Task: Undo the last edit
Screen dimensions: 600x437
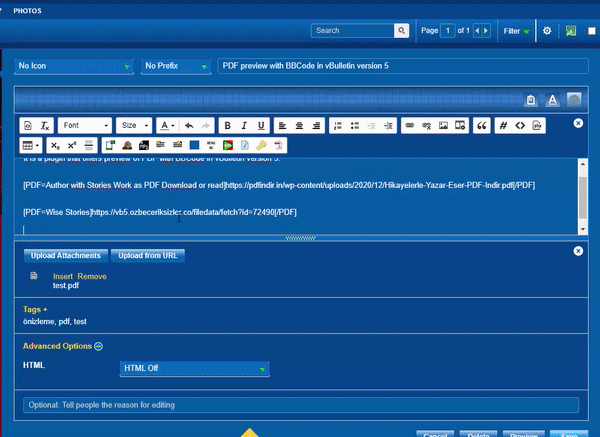Action: [189, 126]
